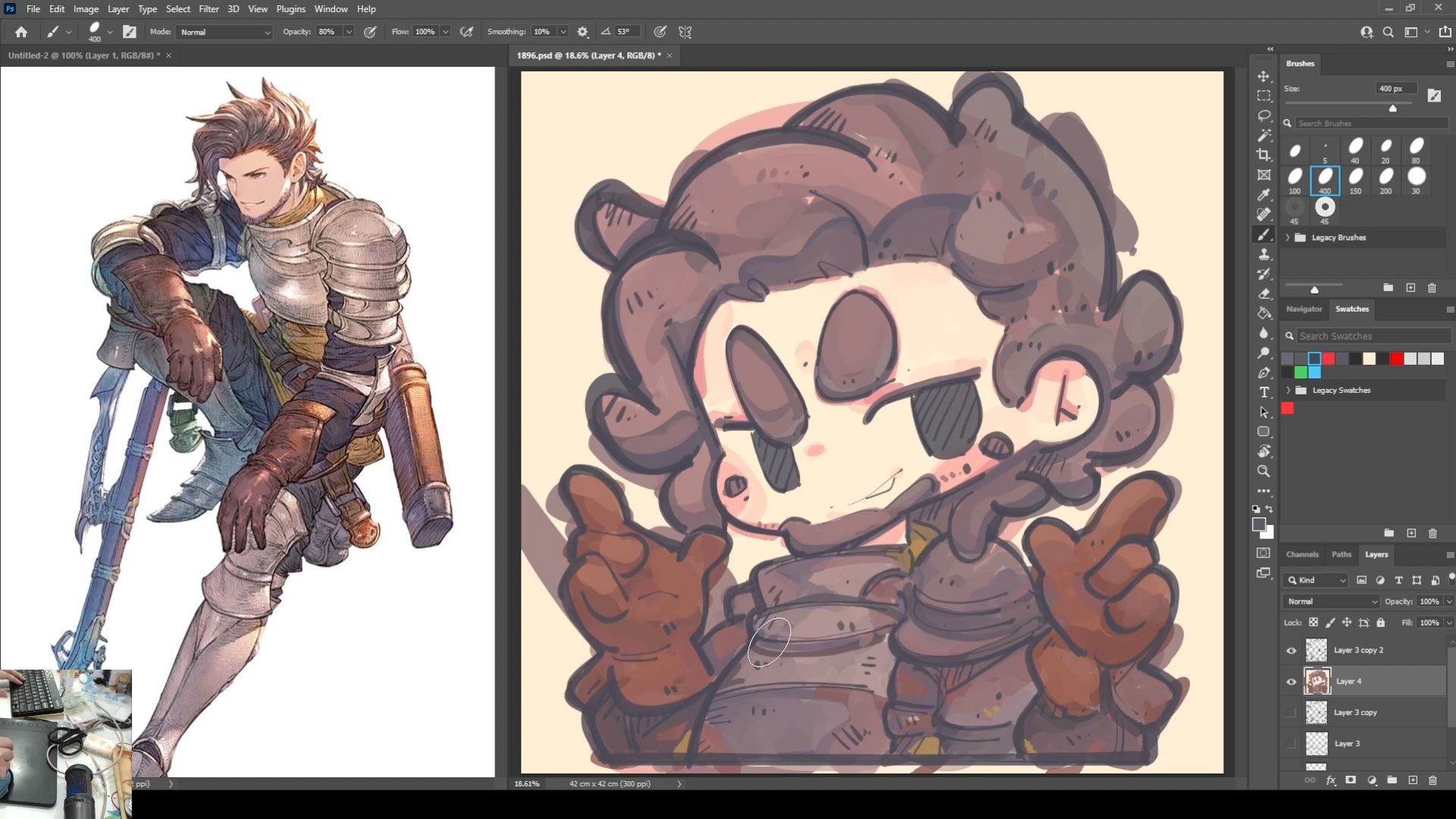Open the Home screen icon
Screen dimensions: 1456x819
(x=21, y=32)
